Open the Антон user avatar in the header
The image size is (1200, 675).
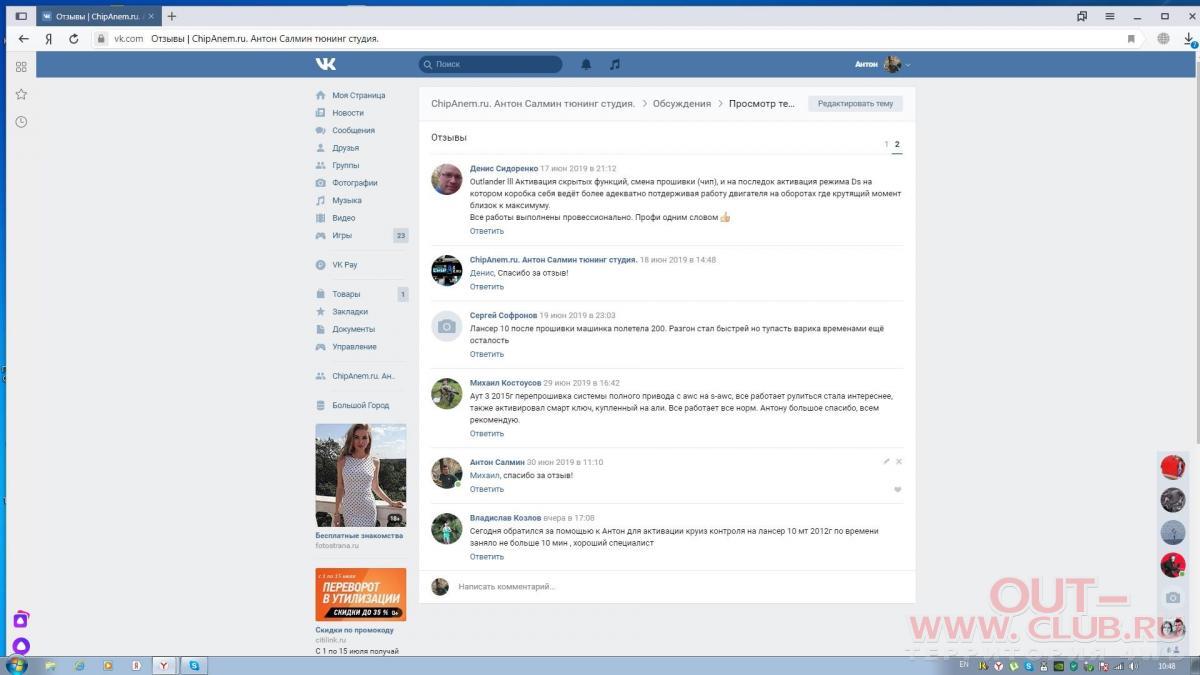click(892, 64)
